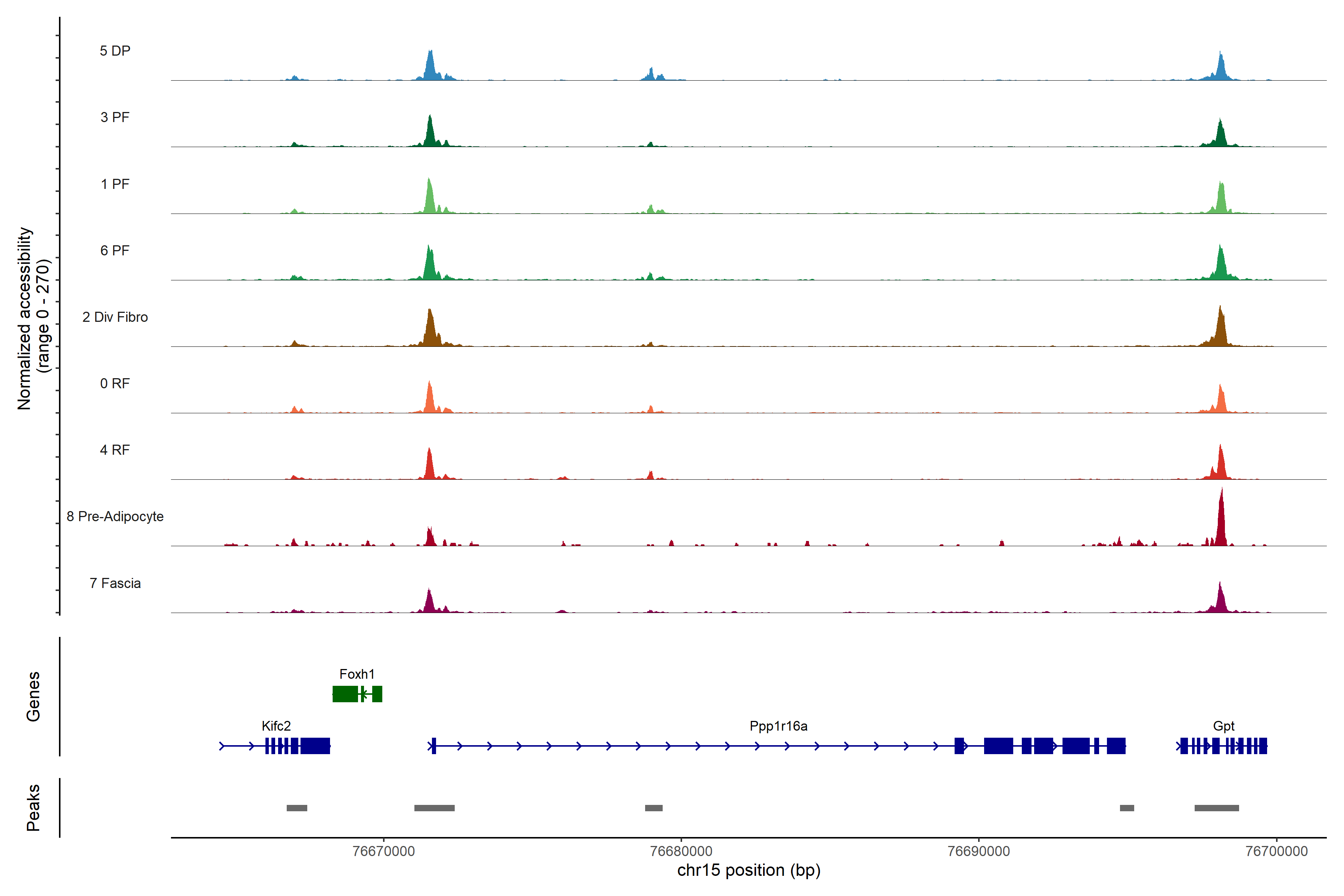Image resolution: width=1344 pixels, height=896 pixels.
Task: Click the 2 Div Fibro track label
Action: click(x=115, y=317)
